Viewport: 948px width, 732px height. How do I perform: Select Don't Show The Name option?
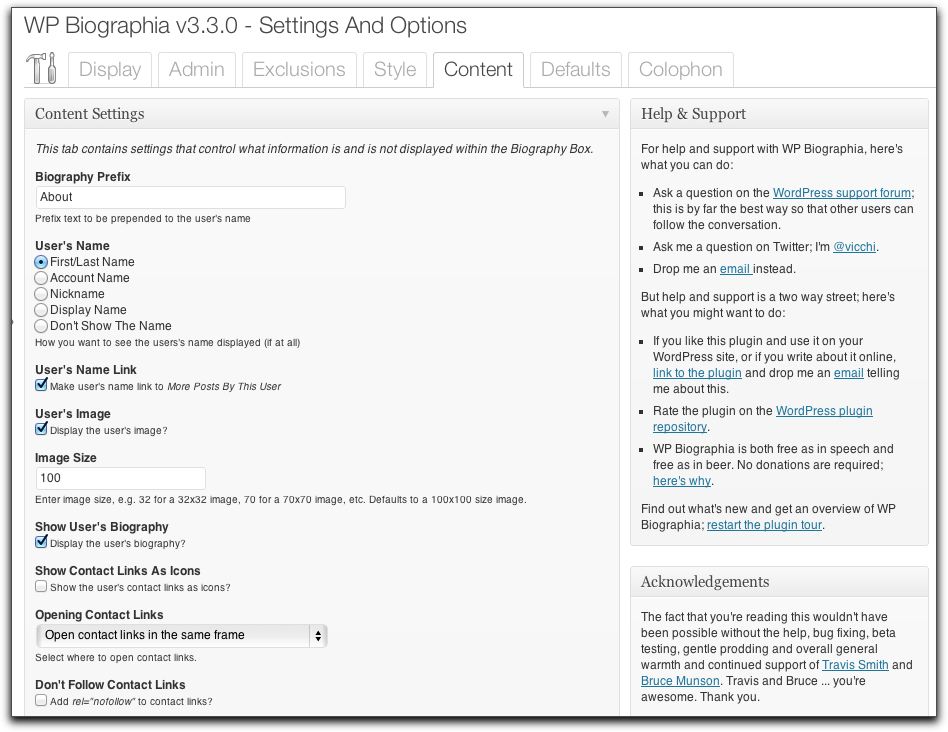tap(41, 326)
